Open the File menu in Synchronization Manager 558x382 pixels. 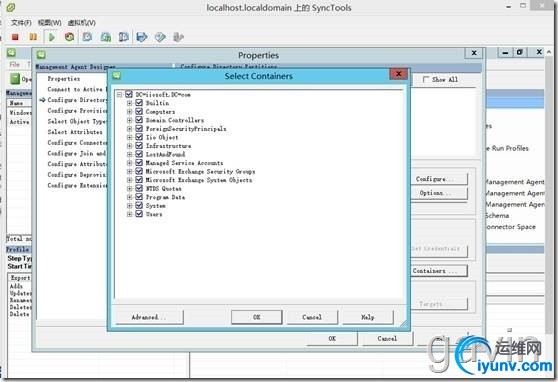click(15, 64)
